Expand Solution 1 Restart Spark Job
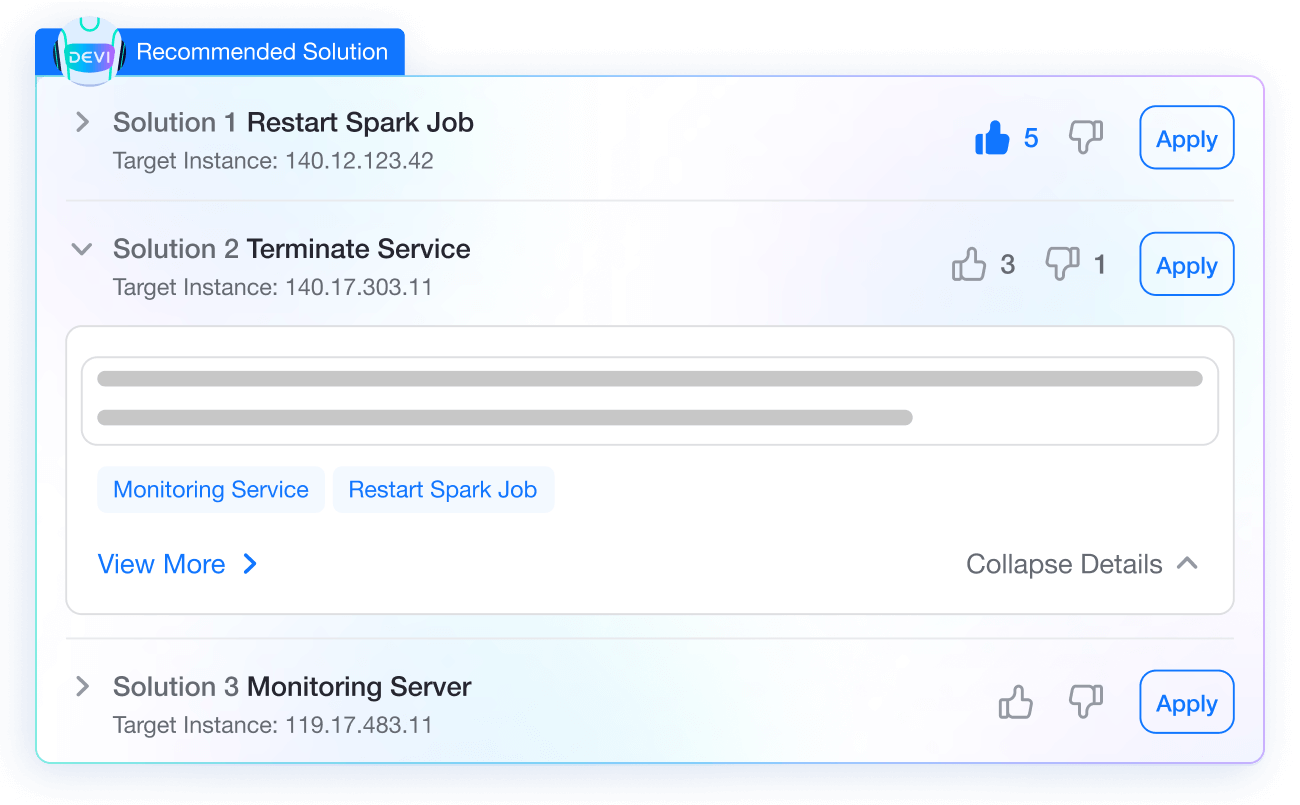Screen dimensions: 1300x805 83,123
